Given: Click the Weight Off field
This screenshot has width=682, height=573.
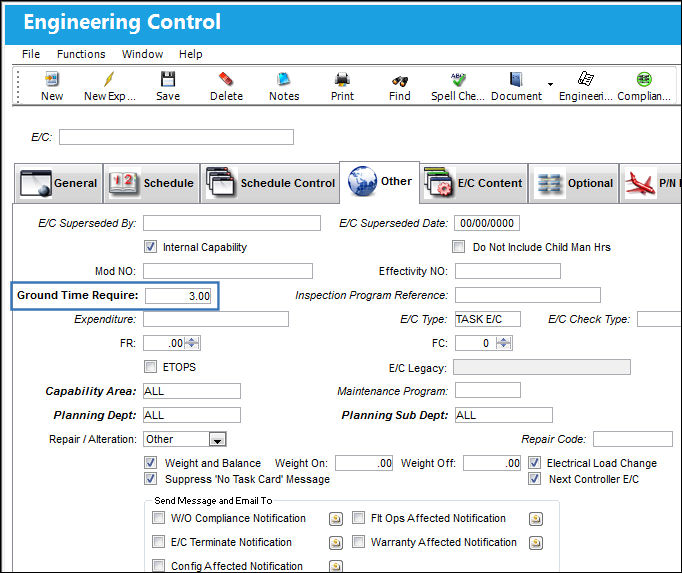Looking at the screenshot, I should (x=491, y=462).
